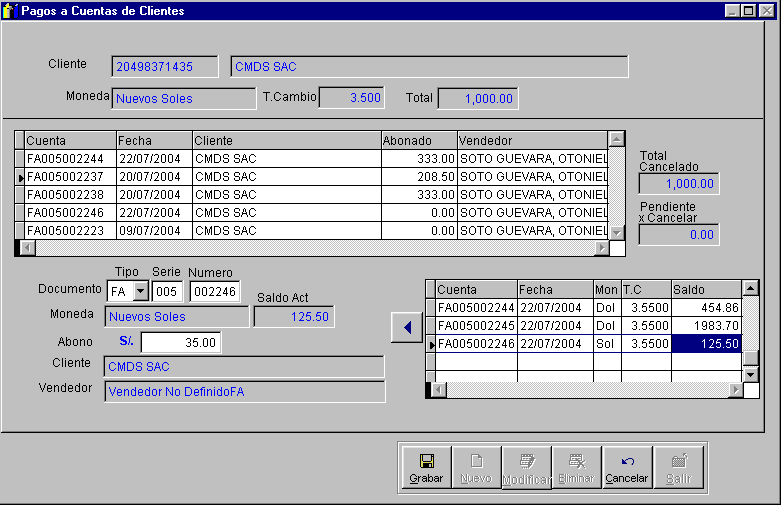Select upper grid cell FA005002237
781x505 pixels.
tap(70, 177)
